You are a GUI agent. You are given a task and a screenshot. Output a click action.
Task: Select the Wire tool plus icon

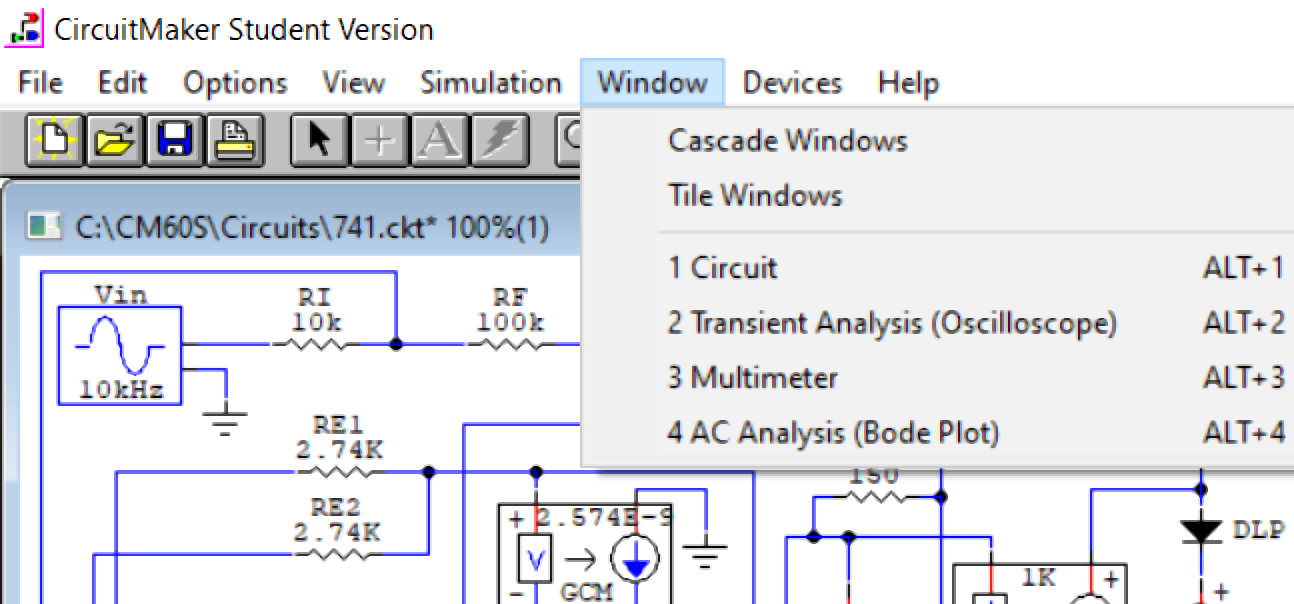pyautogui.click(x=378, y=141)
